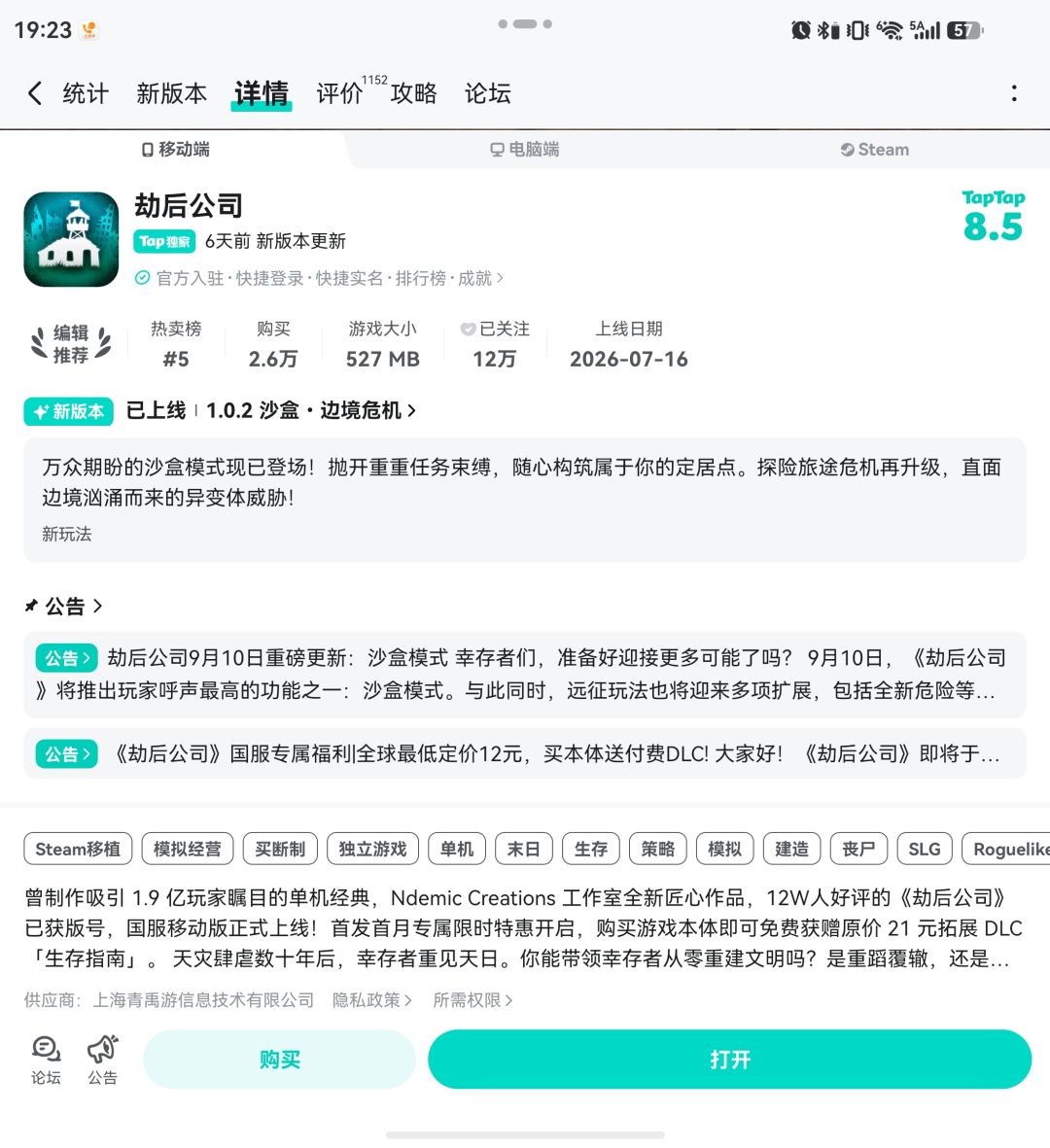Tap the TapTap 8.5 rating score

point(993,217)
